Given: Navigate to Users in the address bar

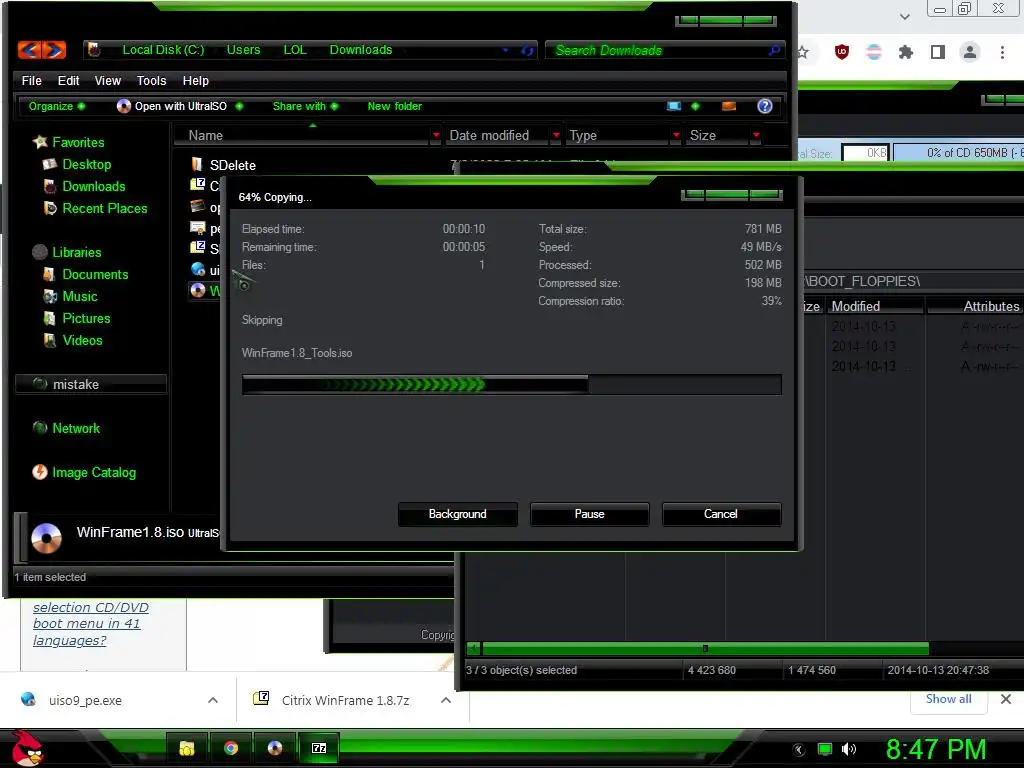Looking at the screenshot, I should (x=243, y=50).
